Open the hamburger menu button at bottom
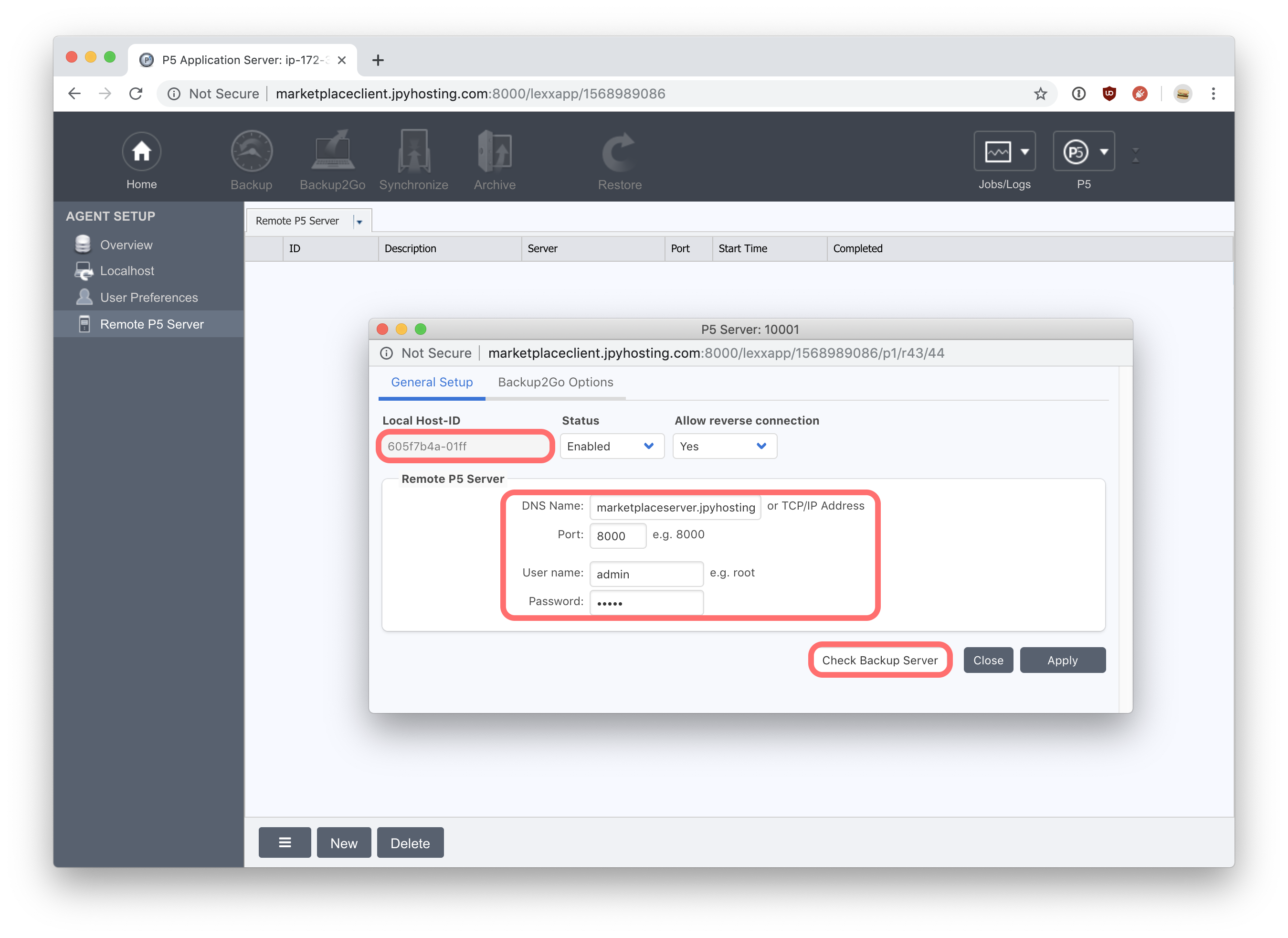Screen dimensions: 1288x938 point(285,843)
